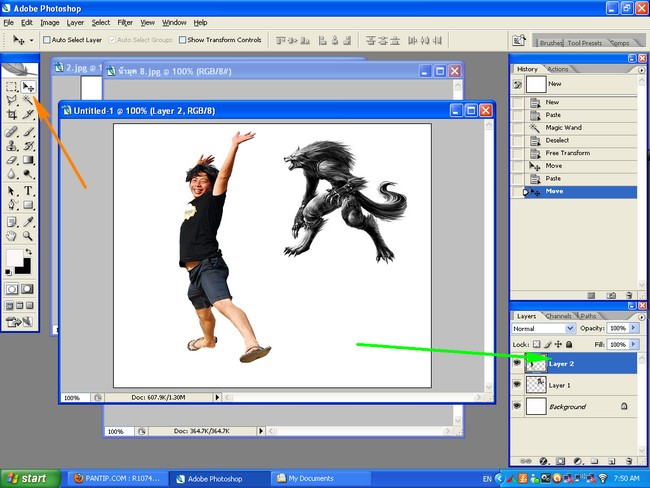Click the Go to Bridge icon

click(x=519, y=40)
